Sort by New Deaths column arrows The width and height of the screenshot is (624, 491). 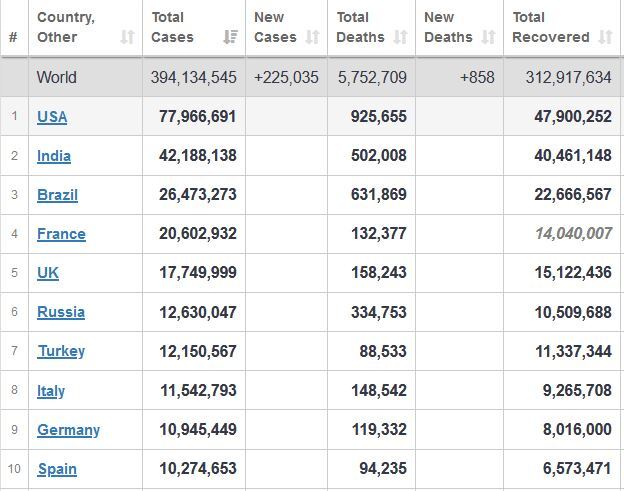coord(489,37)
